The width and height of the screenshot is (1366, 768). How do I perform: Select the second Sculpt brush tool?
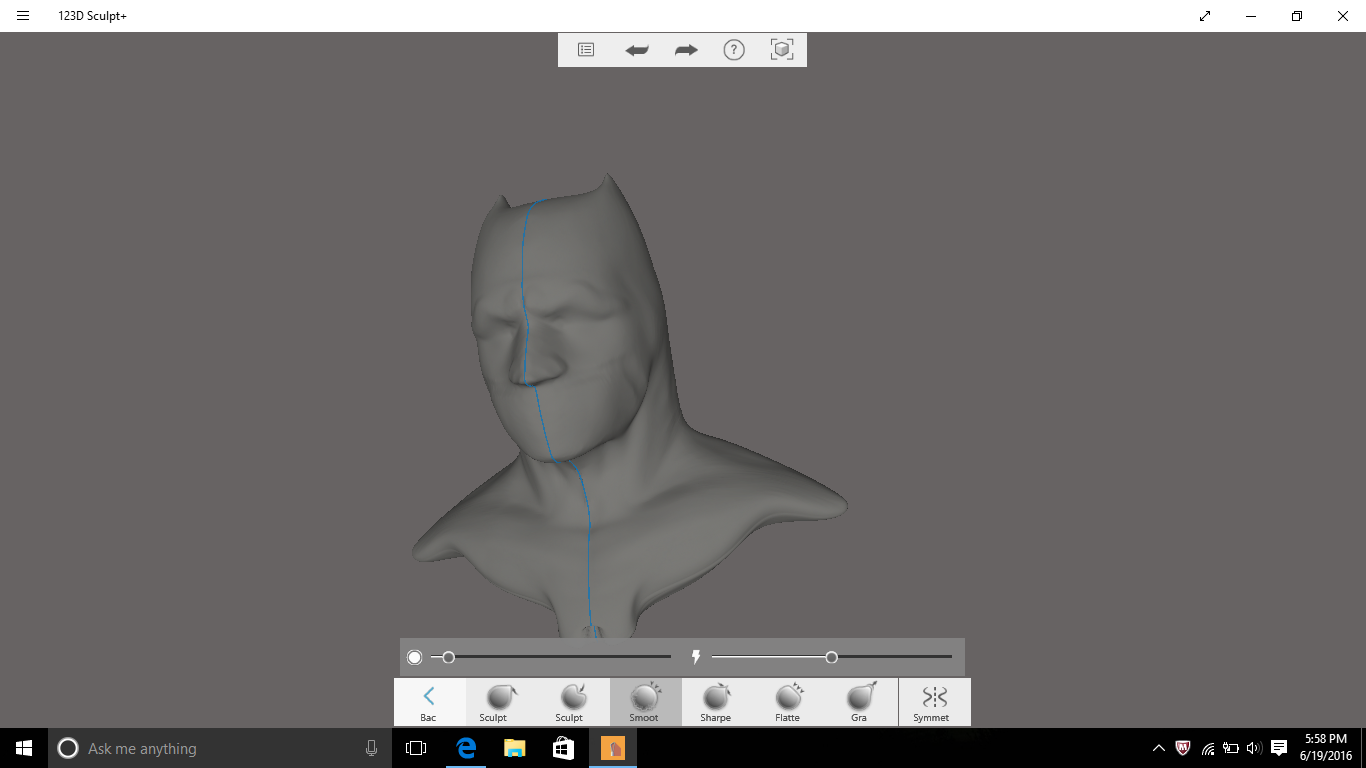coord(573,702)
